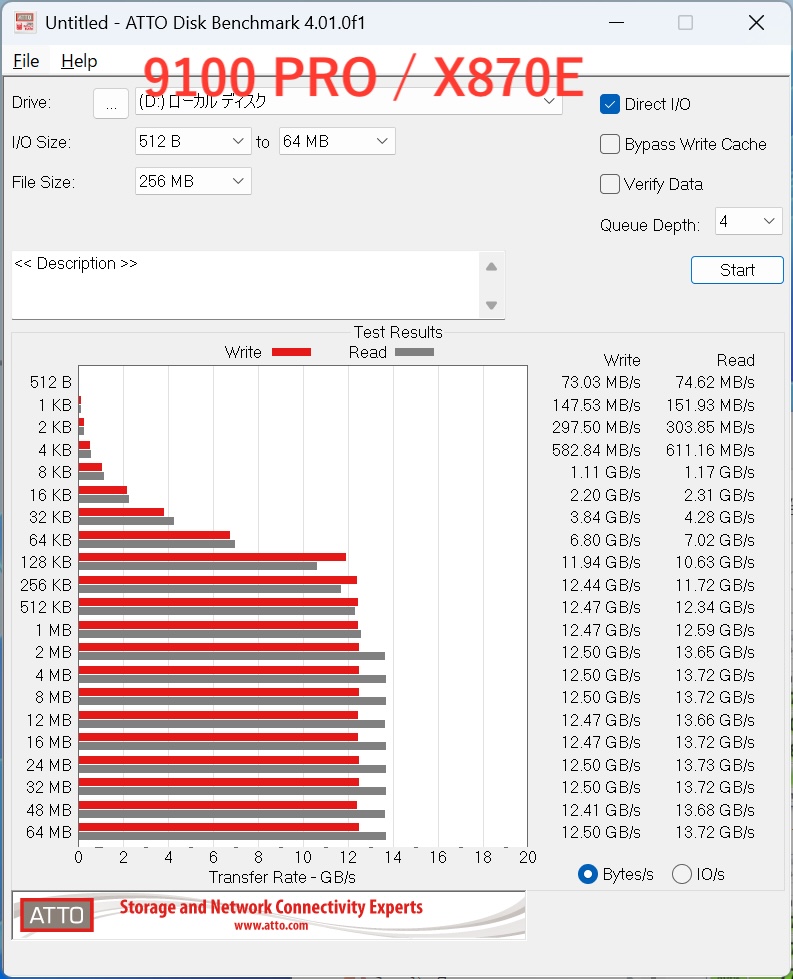Click the red Write legend swatch
This screenshot has width=793, height=979.
(x=292, y=352)
